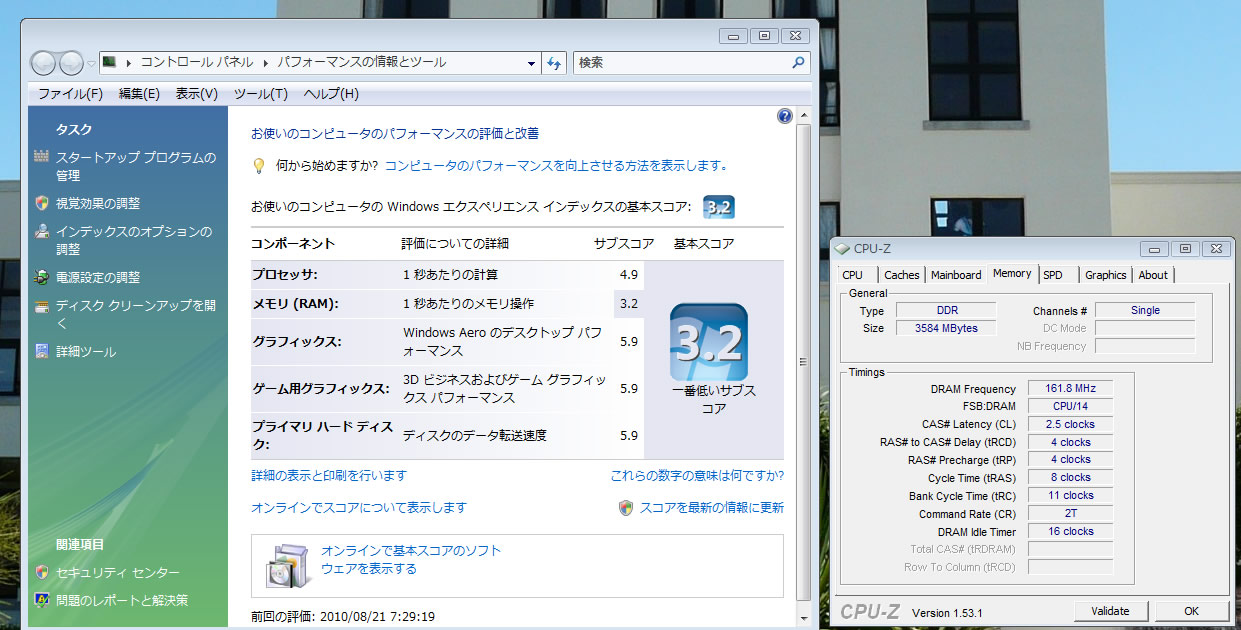This screenshot has width=1241, height=630.
Task: Switch to the Caches tab in CPU-Z
Action: pyautogui.click(x=902, y=275)
